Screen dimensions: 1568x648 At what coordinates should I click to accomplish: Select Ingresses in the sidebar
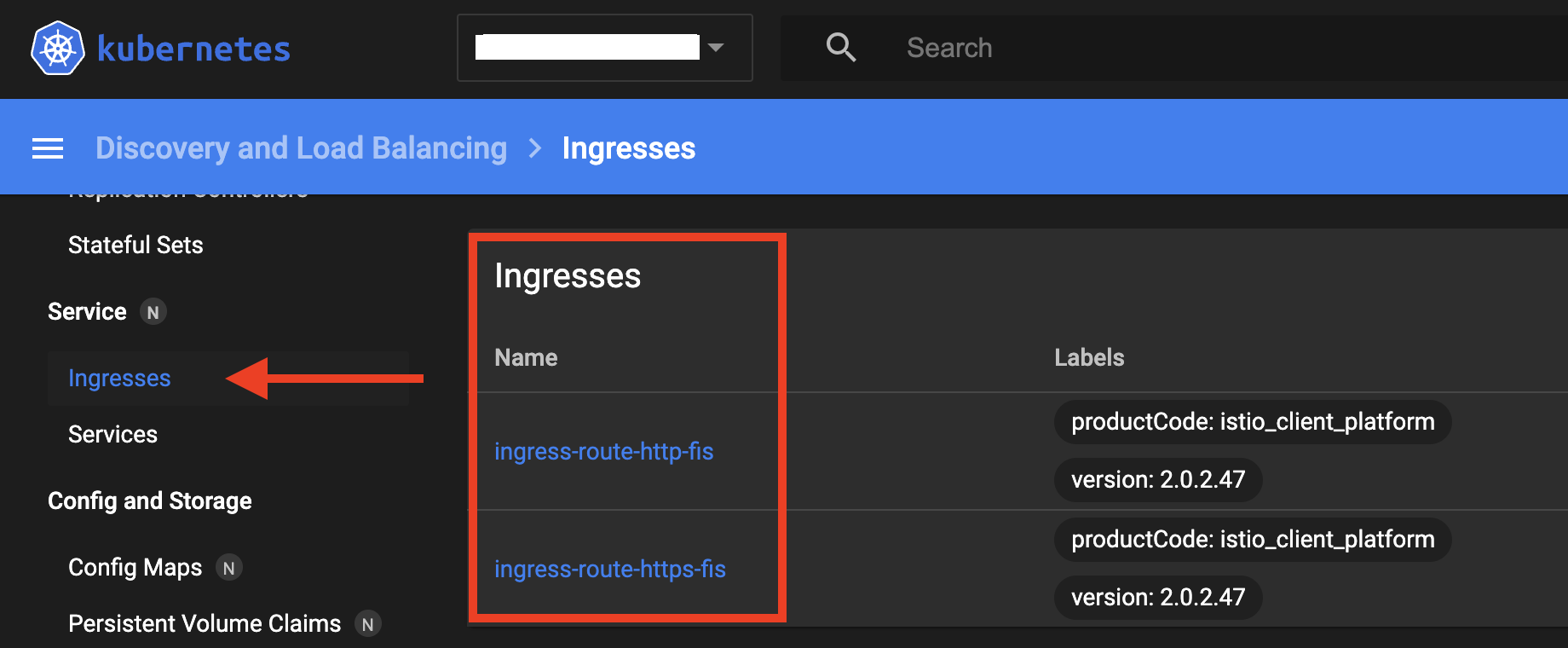[119, 379]
